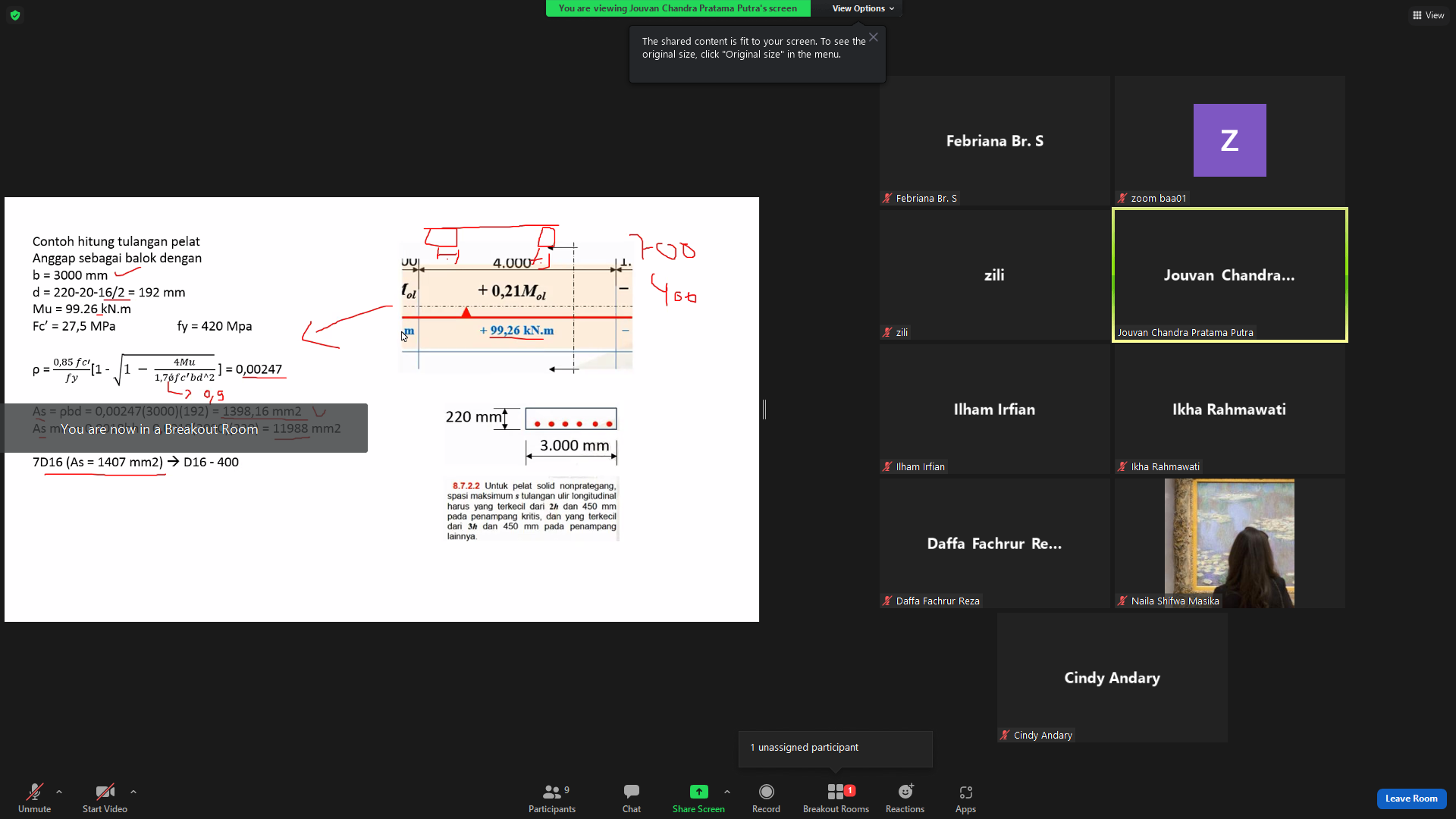Click the muted mic icon beside zili label
The width and height of the screenshot is (1456, 819).
(x=887, y=333)
